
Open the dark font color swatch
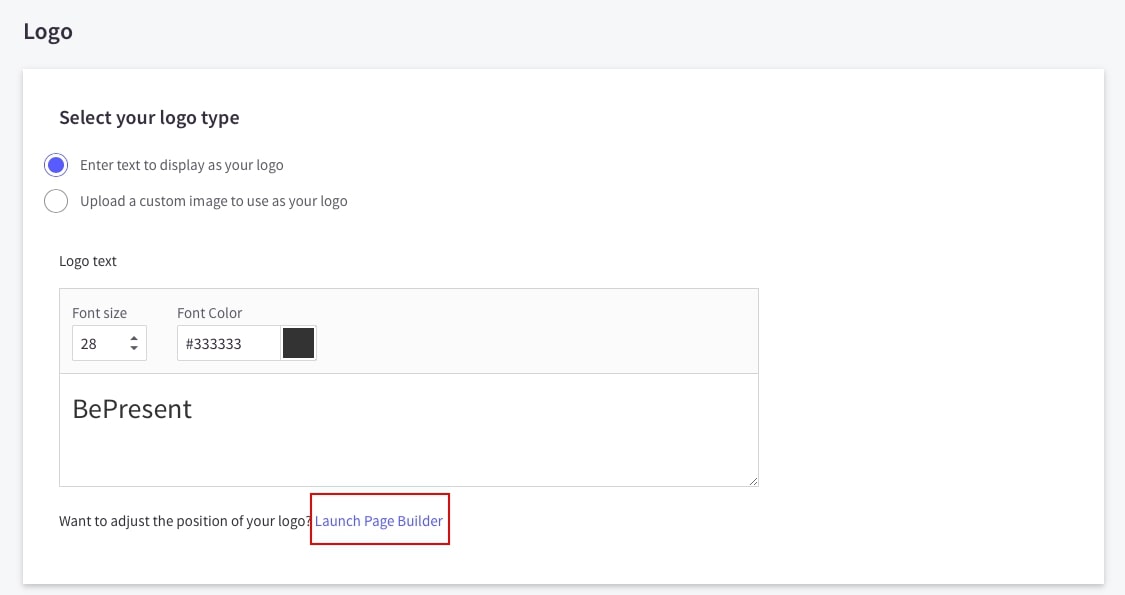pyautogui.click(x=299, y=343)
